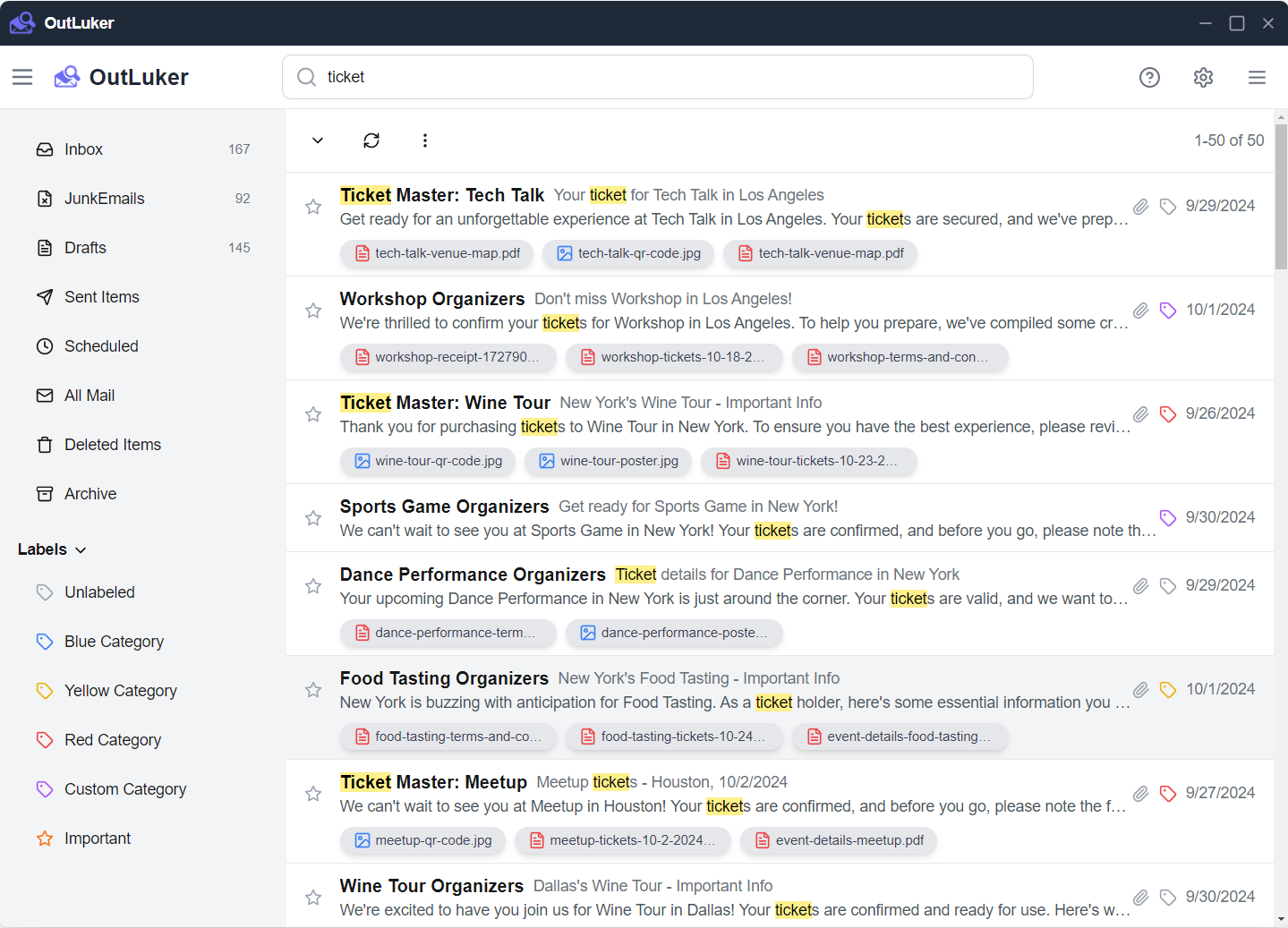This screenshot has width=1288, height=928.
Task: Open the top-right overflow menu
Action: (1257, 77)
